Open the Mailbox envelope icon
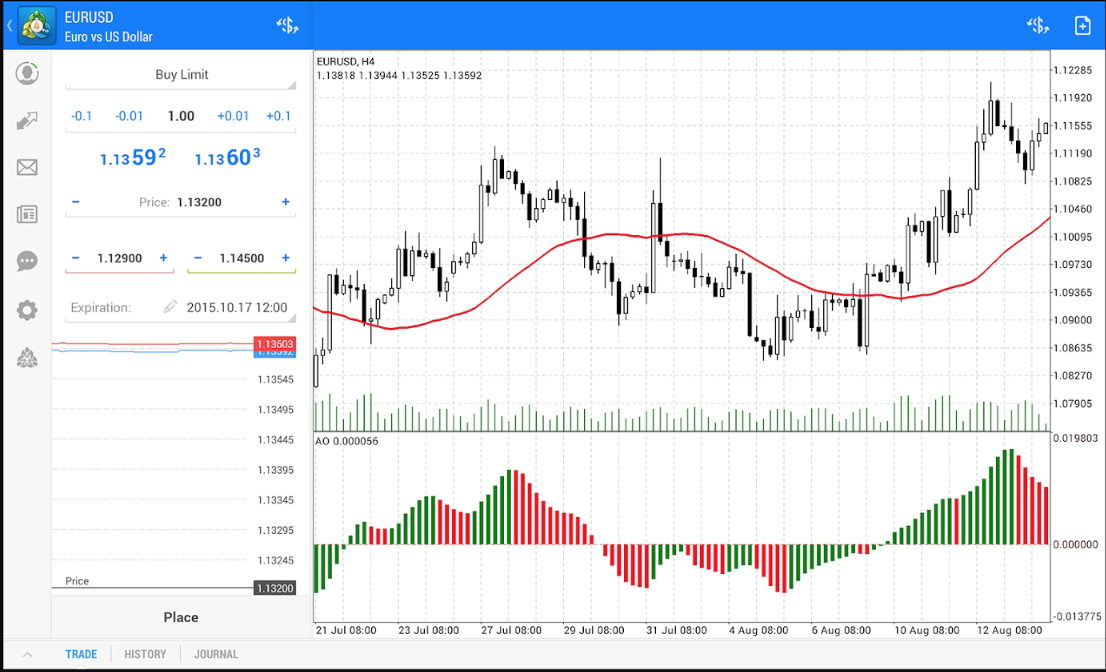Viewport: 1106px width, 672px height. 27,167
